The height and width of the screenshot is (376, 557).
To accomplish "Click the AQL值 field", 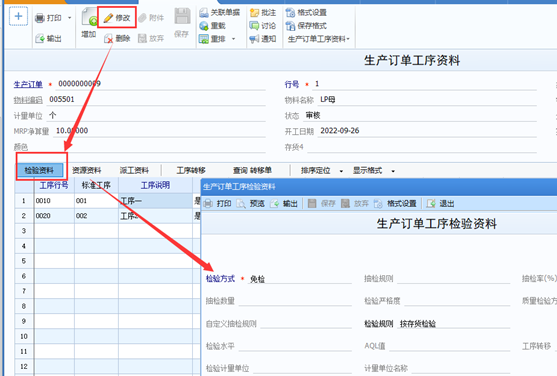I will tap(450, 346).
